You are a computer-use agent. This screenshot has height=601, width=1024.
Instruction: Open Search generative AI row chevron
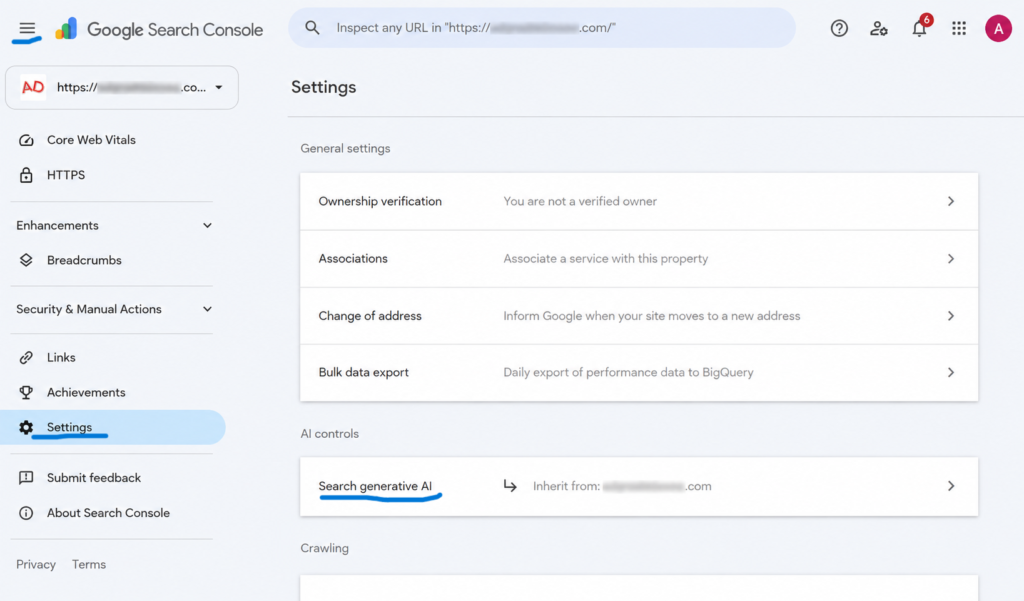pos(951,486)
